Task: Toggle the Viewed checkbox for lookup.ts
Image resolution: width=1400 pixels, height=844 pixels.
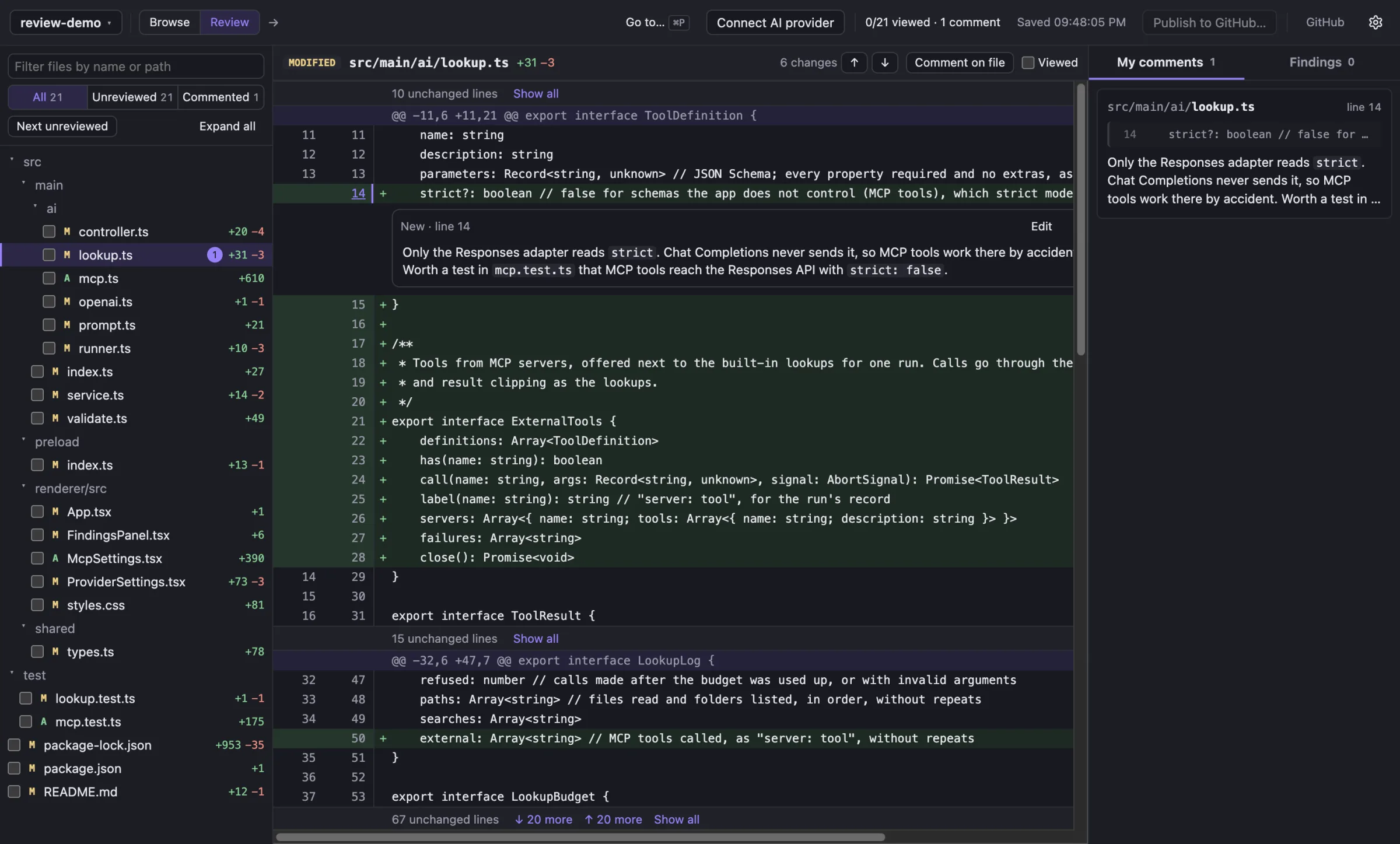Action: pos(1028,62)
